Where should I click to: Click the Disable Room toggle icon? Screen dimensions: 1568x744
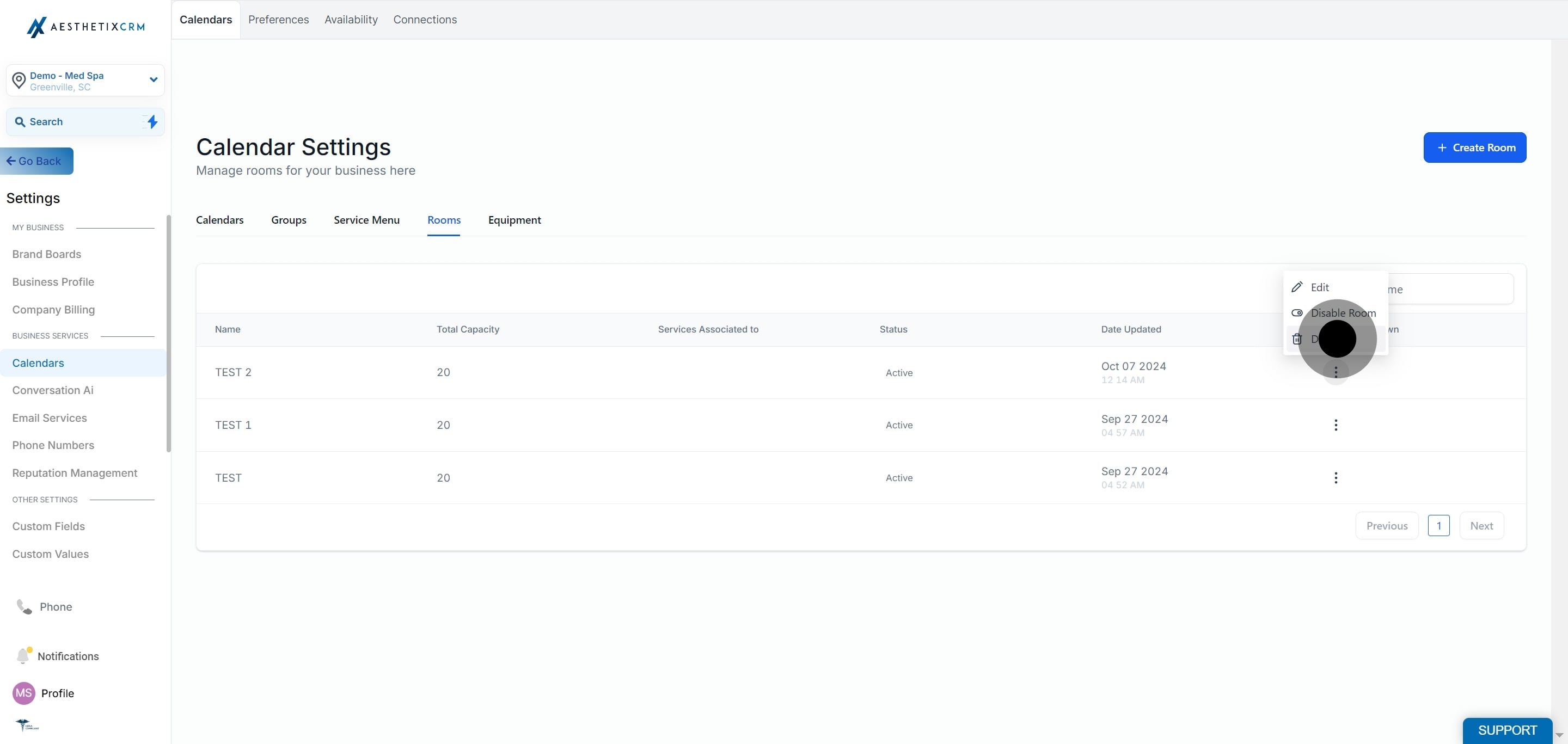point(1296,313)
